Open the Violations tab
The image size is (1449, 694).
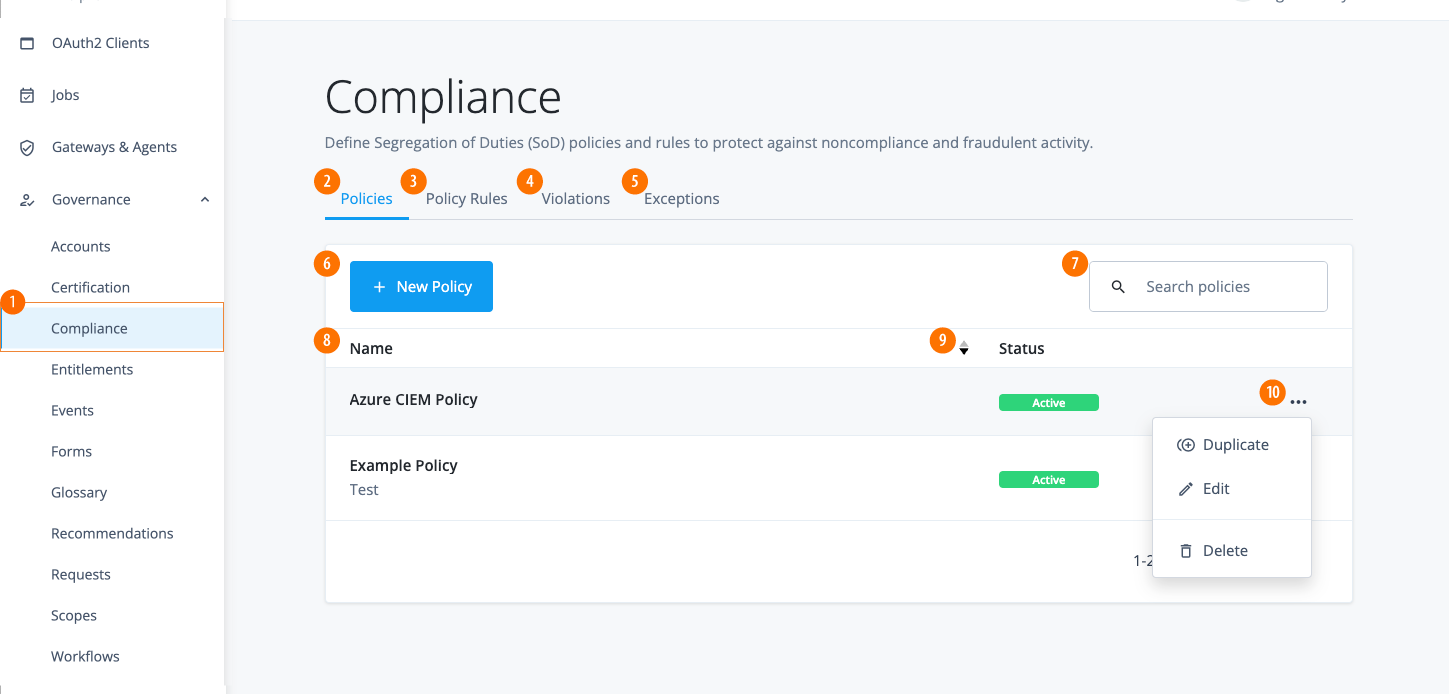[576, 198]
